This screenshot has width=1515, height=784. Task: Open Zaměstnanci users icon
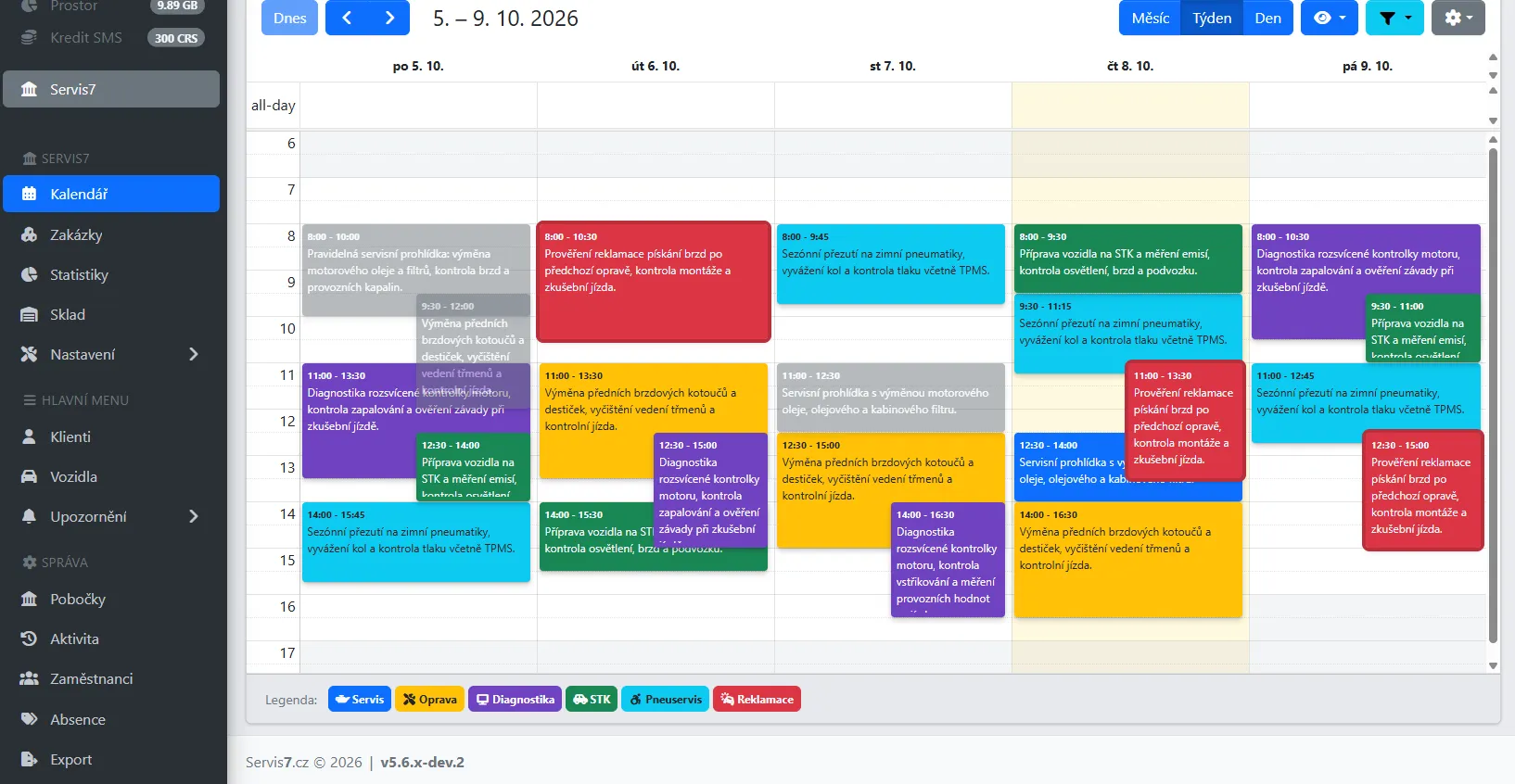(29, 678)
